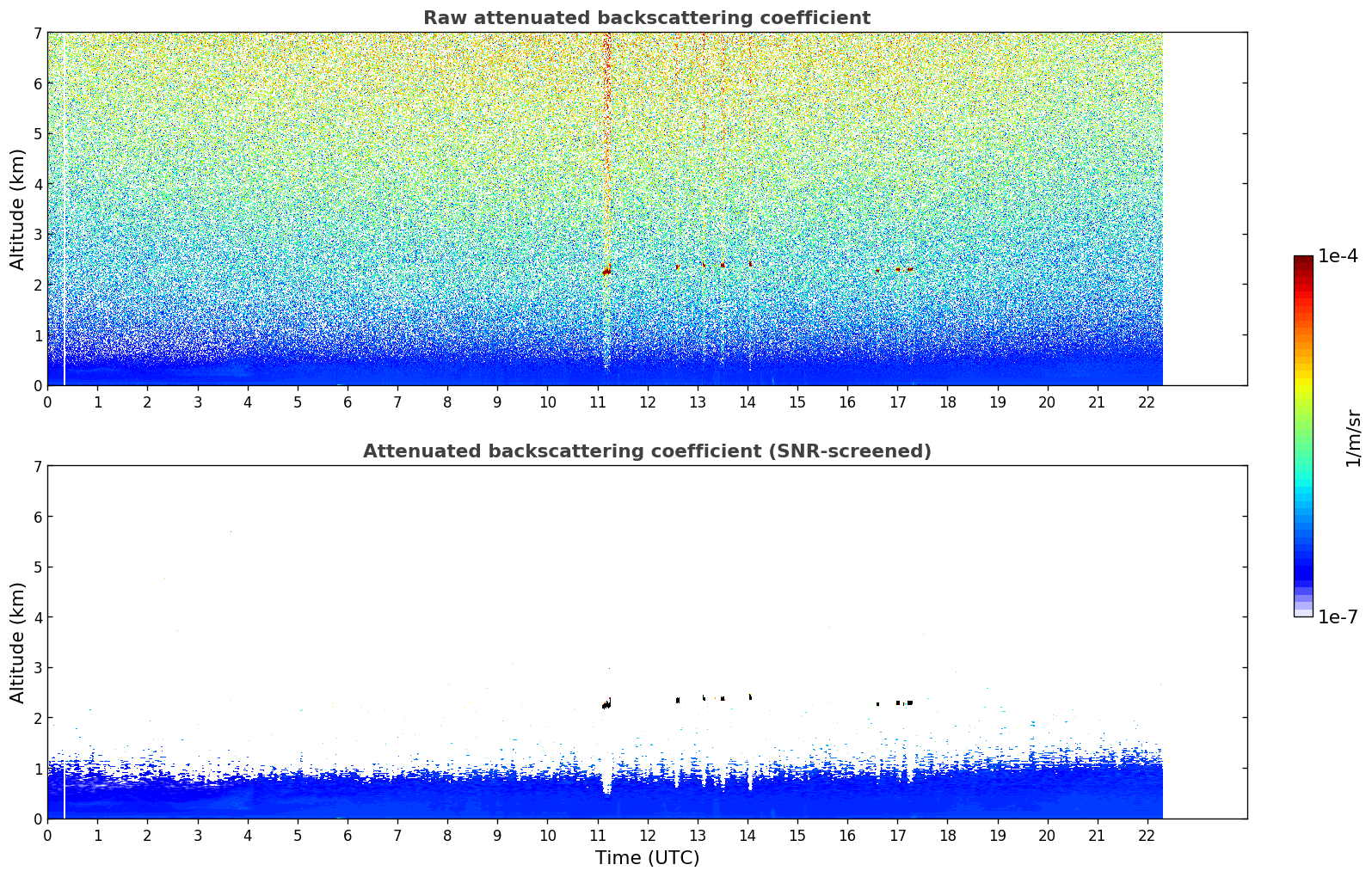
Task: Click the white data-gap line in Raw plot
Action: tap(65, 209)
